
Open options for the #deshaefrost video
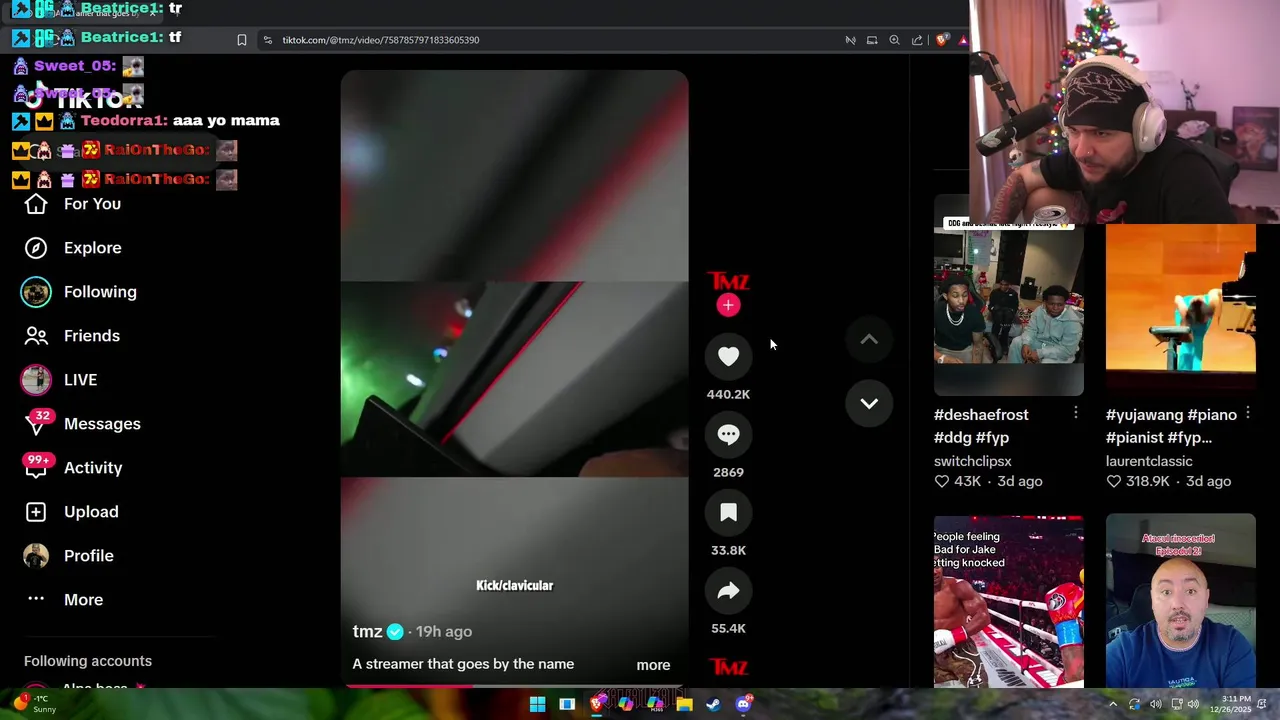(x=1075, y=413)
